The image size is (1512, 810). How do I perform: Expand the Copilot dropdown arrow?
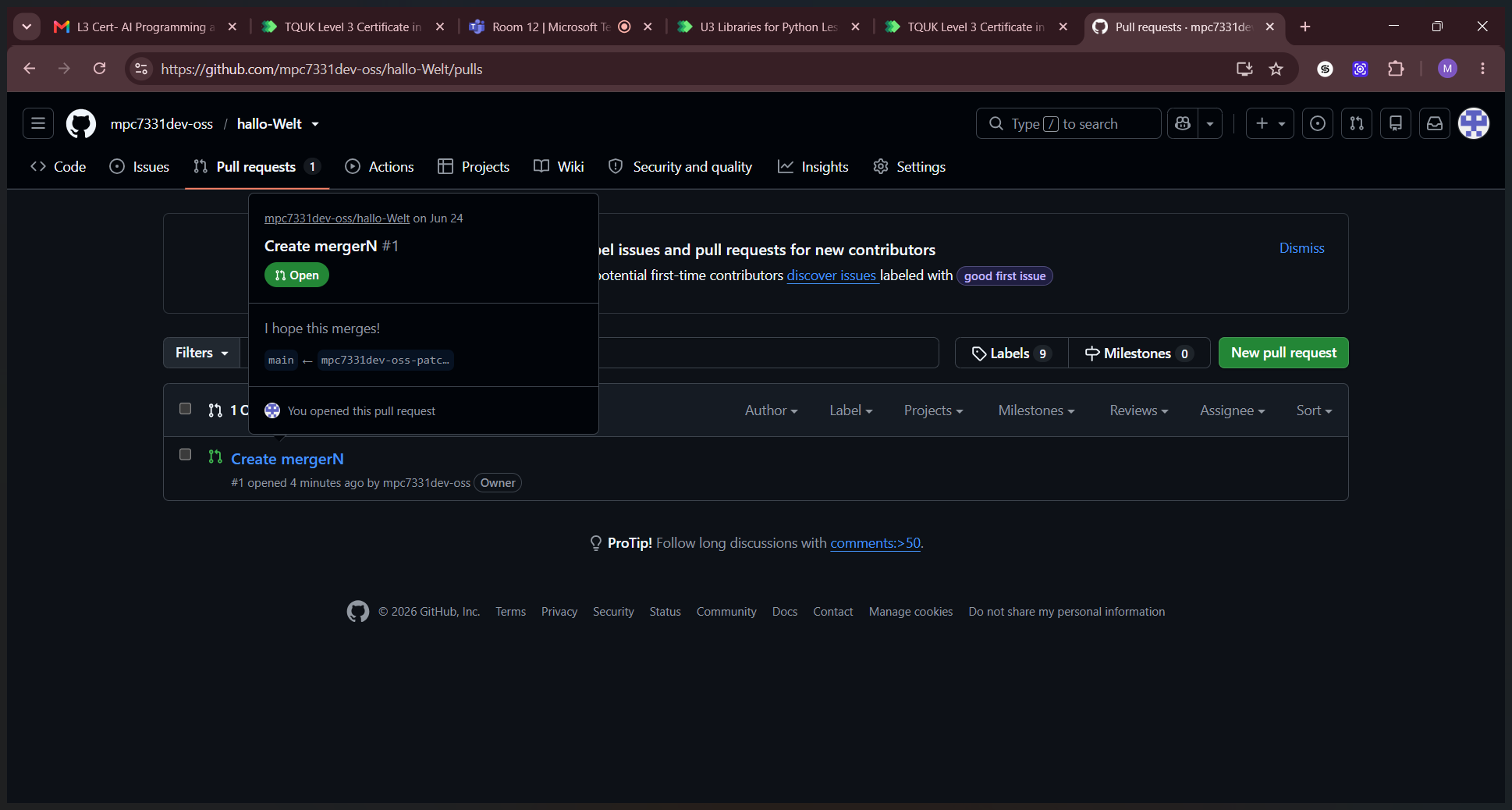1210,123
